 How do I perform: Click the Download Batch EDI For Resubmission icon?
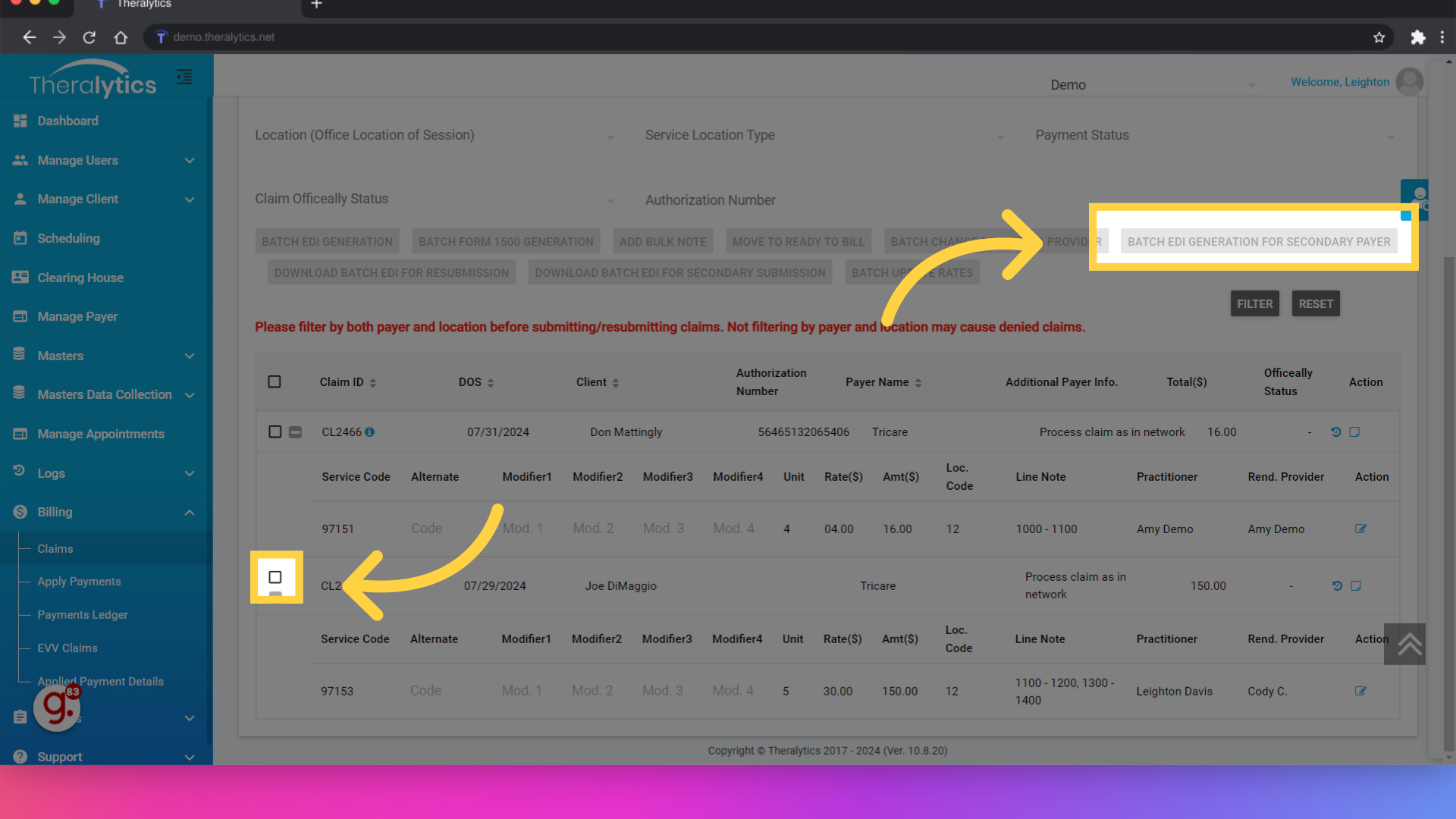coord(390,272)
